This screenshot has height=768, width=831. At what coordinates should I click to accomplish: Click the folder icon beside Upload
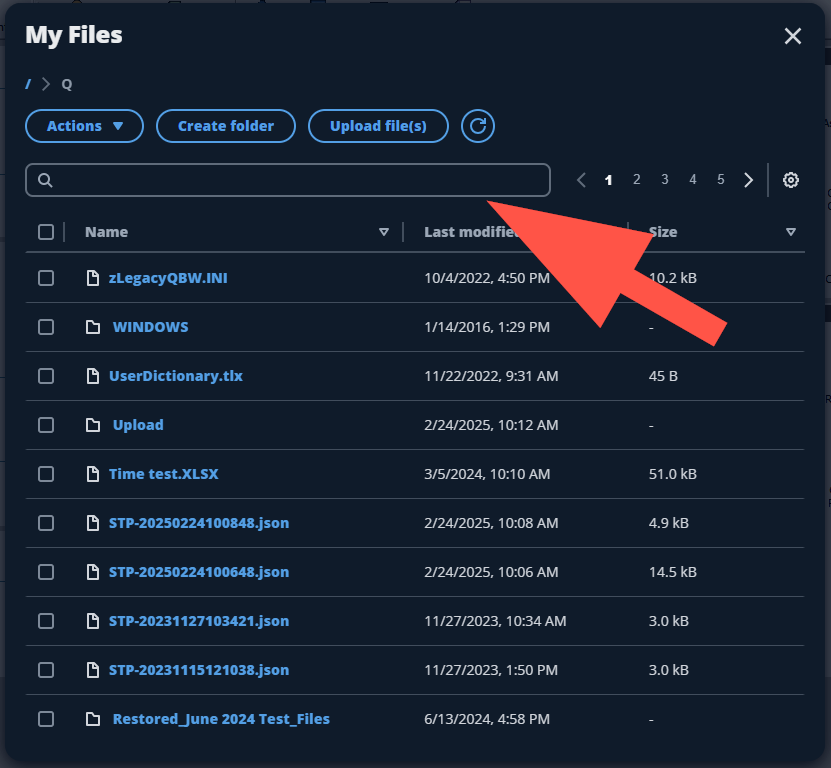(x=93, y=425)
